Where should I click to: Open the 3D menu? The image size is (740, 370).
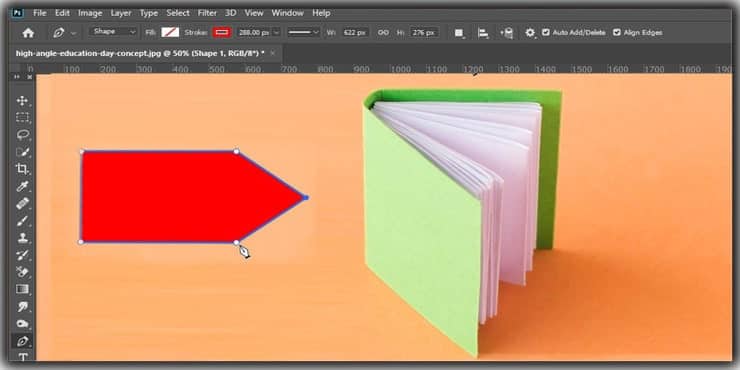pyautogui.click(x=231, y=13)
